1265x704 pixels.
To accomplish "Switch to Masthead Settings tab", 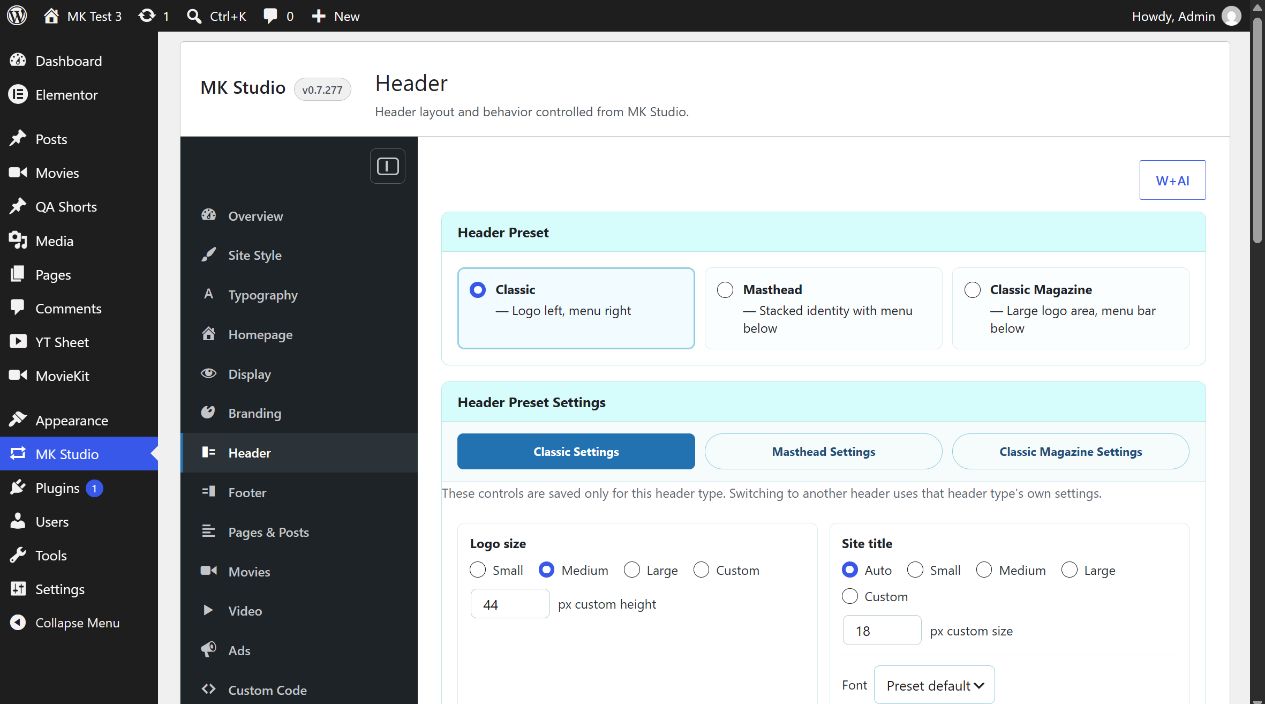I will [824, 452].
